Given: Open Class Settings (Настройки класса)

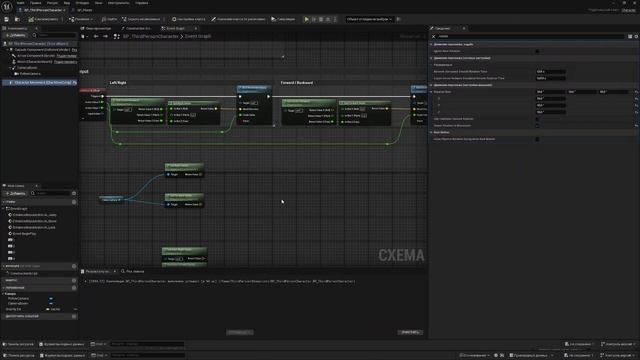Looking at the screenshot, I should 189,19.
